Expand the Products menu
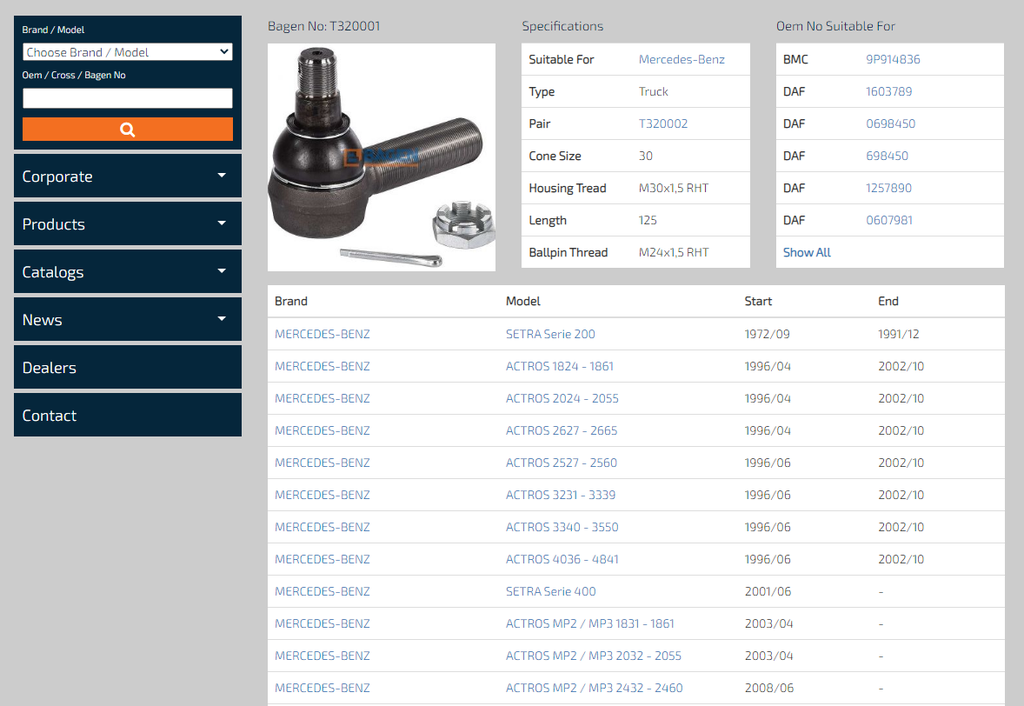Screen dimensions: 1024x706 point(127,223)
